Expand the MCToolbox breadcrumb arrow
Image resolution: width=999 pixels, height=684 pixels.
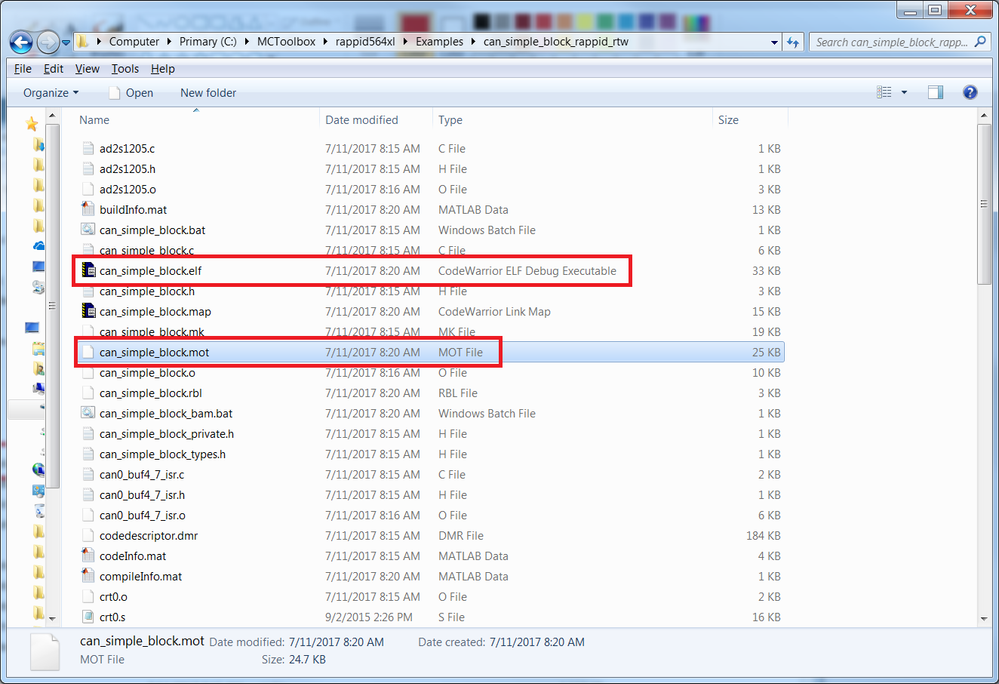coord(326,41)
